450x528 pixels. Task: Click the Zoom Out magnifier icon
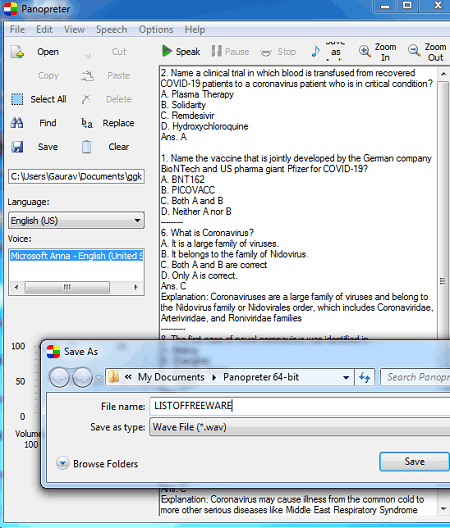(x=414, y=51)
